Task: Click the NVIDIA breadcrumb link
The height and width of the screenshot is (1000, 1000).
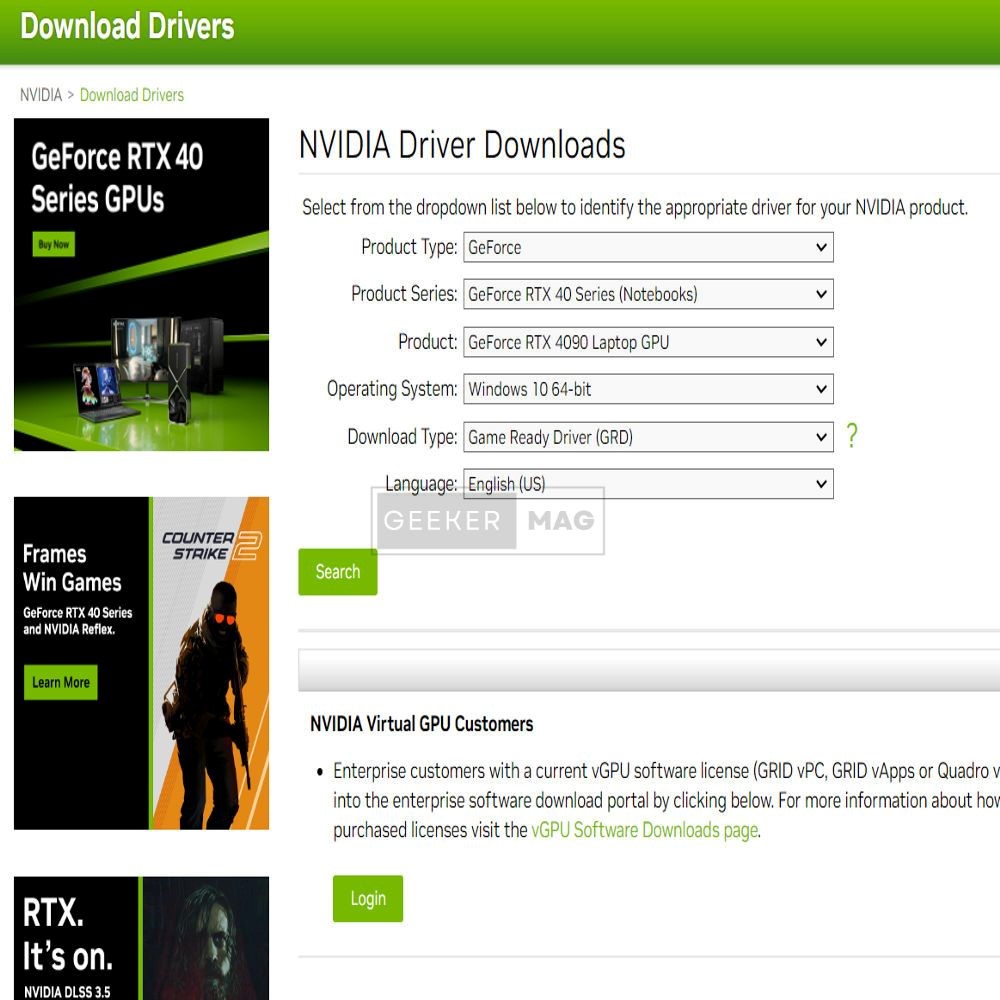Action: tap(41, 95)
